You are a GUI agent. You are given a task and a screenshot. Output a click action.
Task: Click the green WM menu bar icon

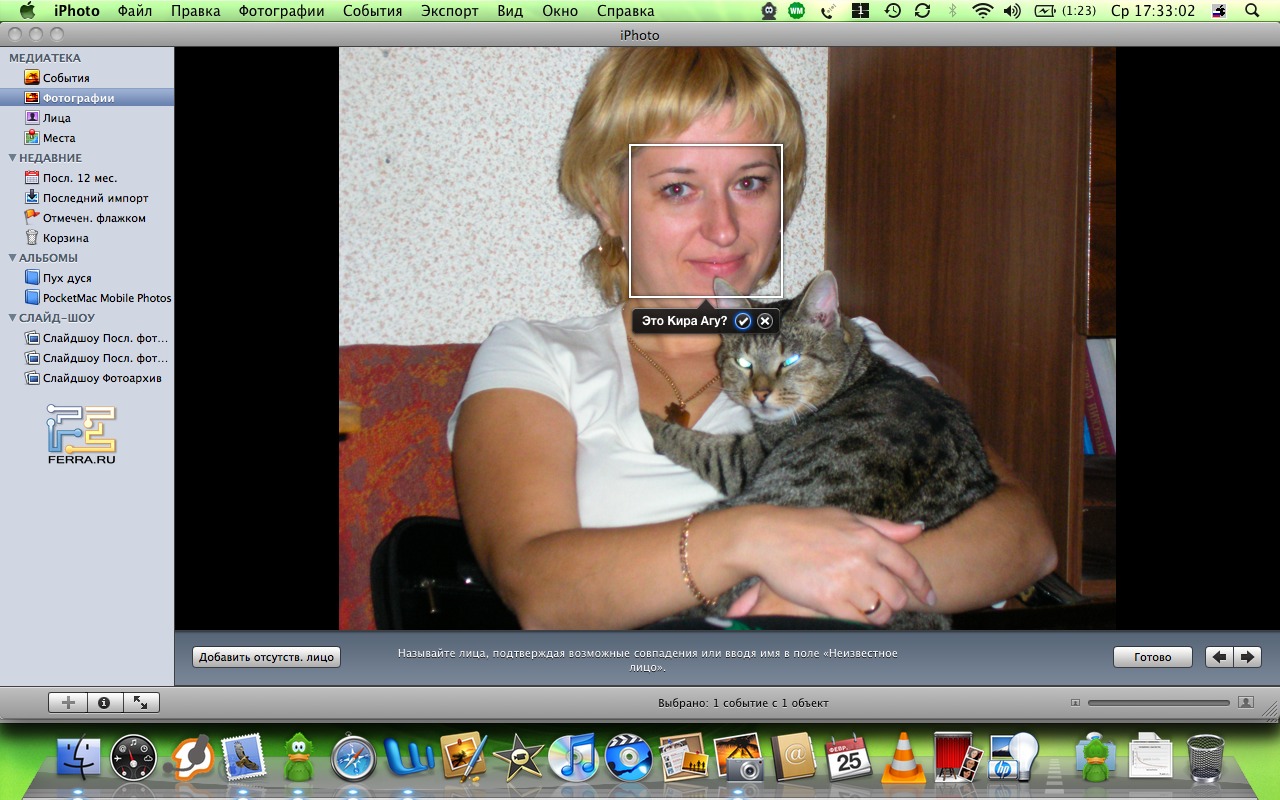click(797, 11)
